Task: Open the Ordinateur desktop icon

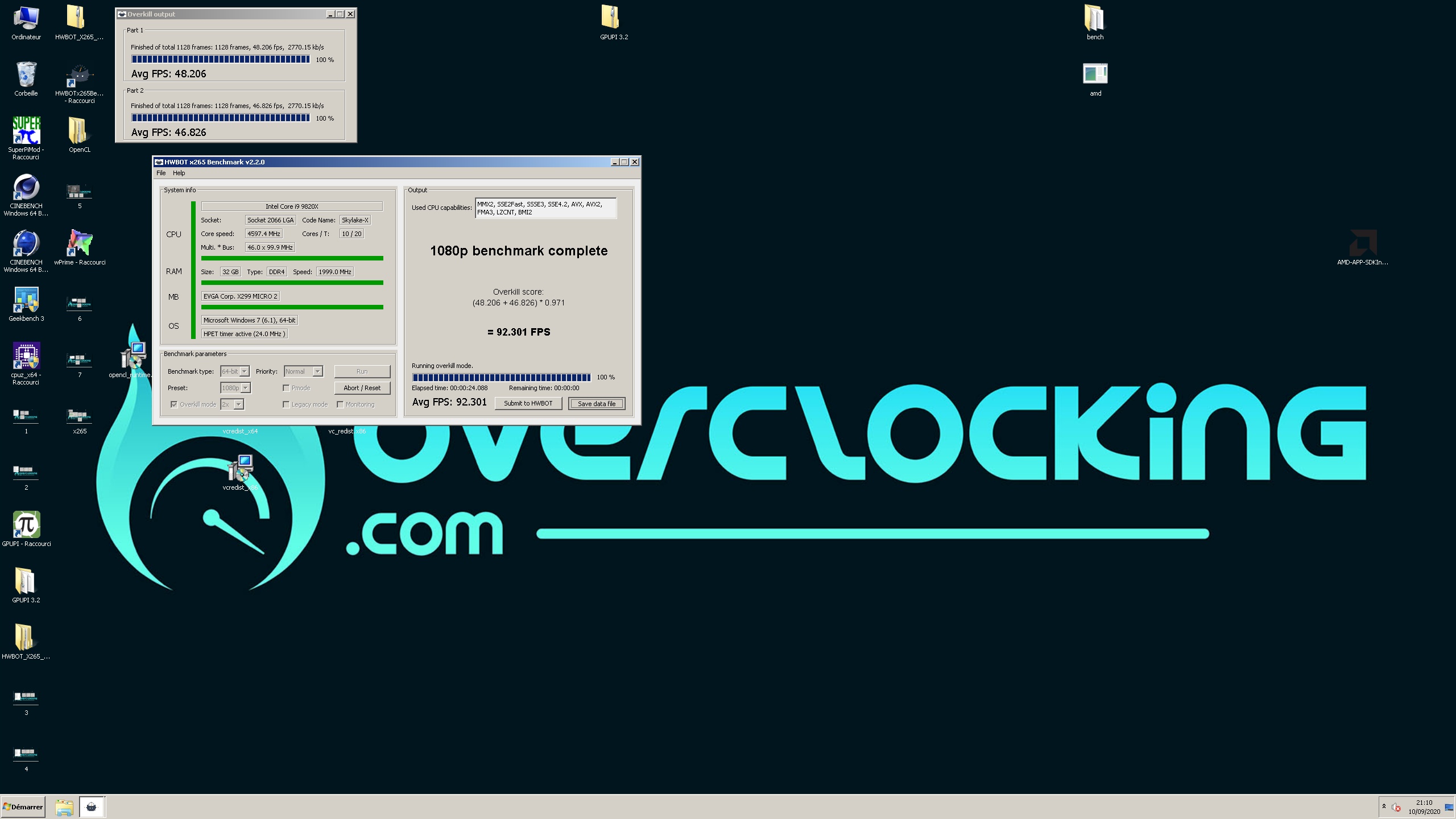Action: click(26, 23)
